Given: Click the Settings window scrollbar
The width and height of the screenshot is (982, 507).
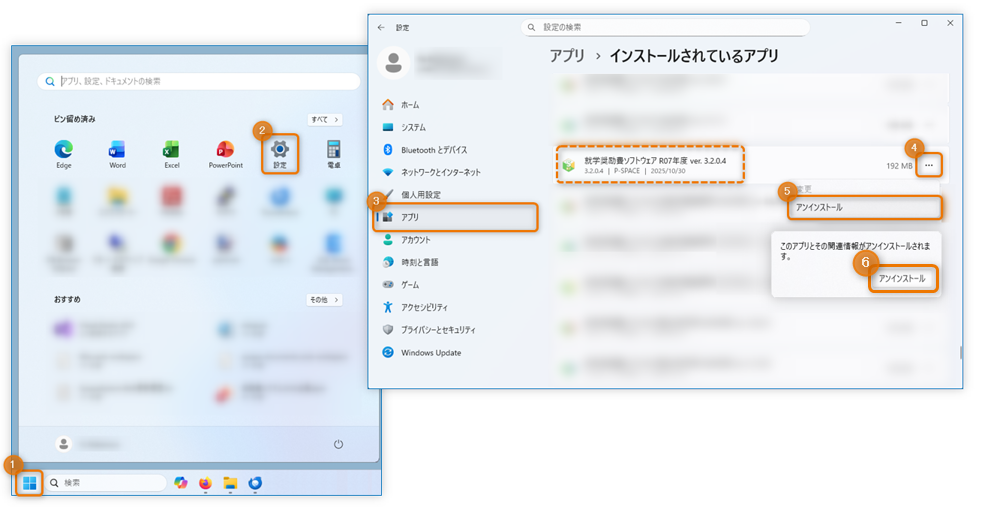Looking at the screenshot, I should tap(960, 352).
